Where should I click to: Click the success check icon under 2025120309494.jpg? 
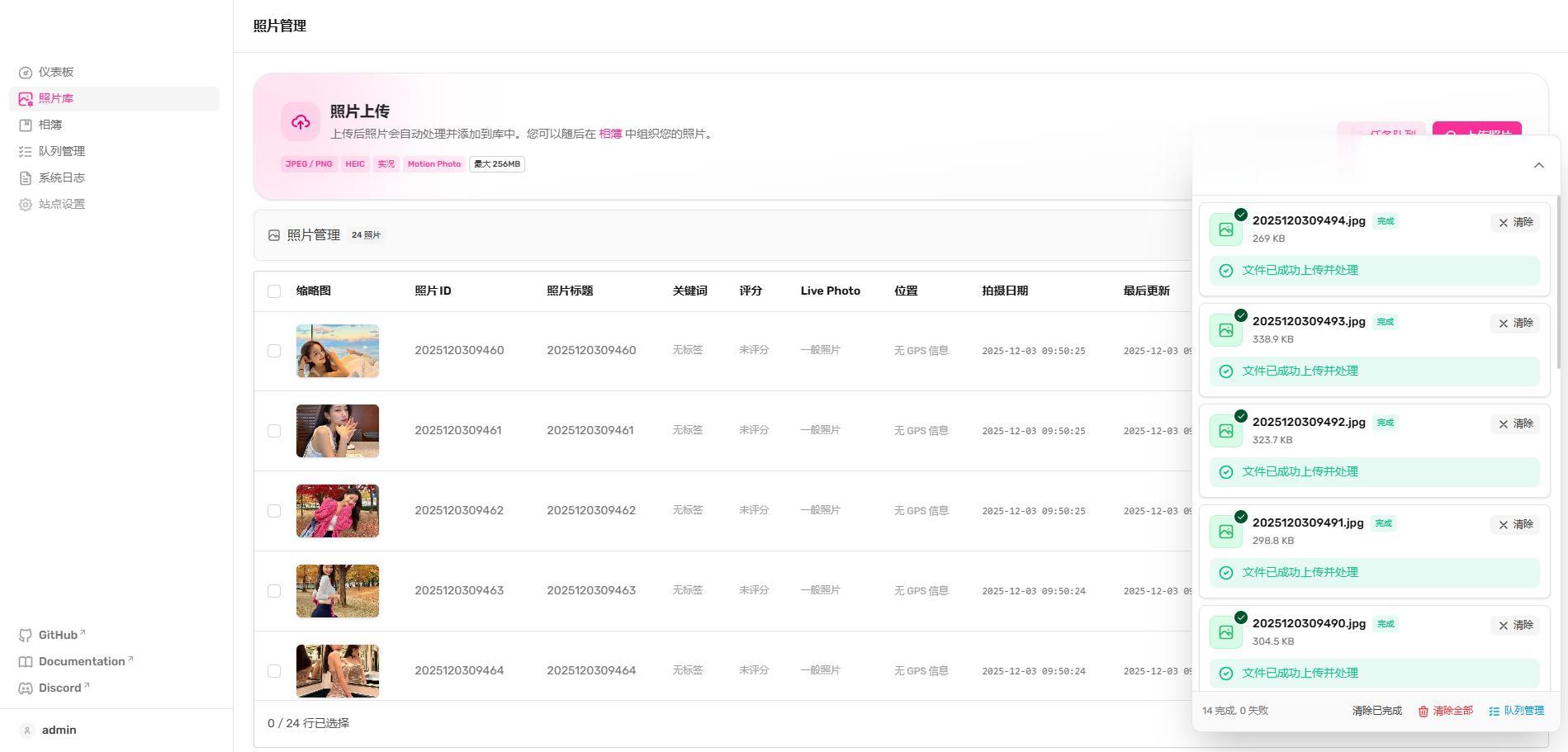click(1226, 271)
